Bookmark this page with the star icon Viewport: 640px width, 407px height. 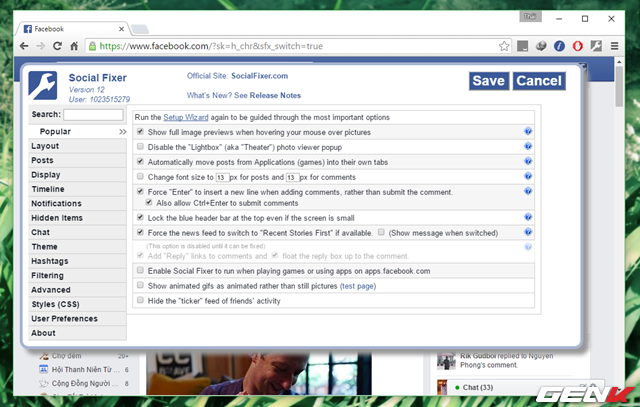[x=504, y=46]
